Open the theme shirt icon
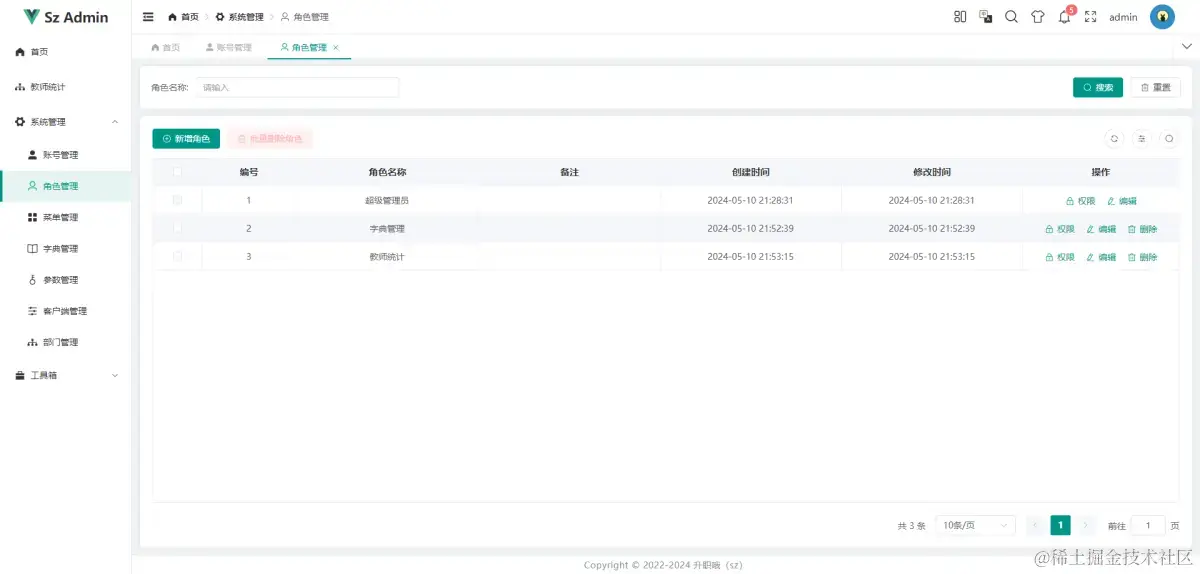Viewport: 1200px width, 574px height. click(x=1038, y=17)
